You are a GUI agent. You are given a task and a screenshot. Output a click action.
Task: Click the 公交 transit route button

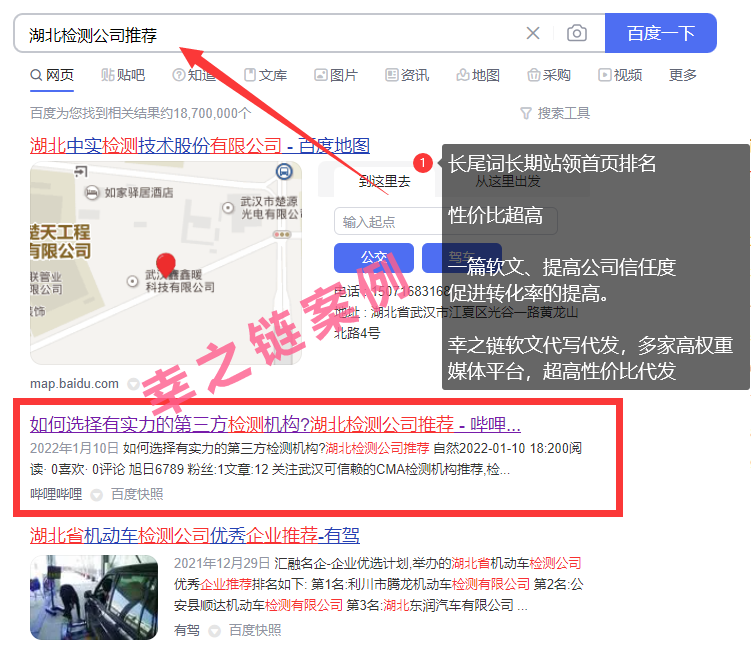click(x=374, y=258)
